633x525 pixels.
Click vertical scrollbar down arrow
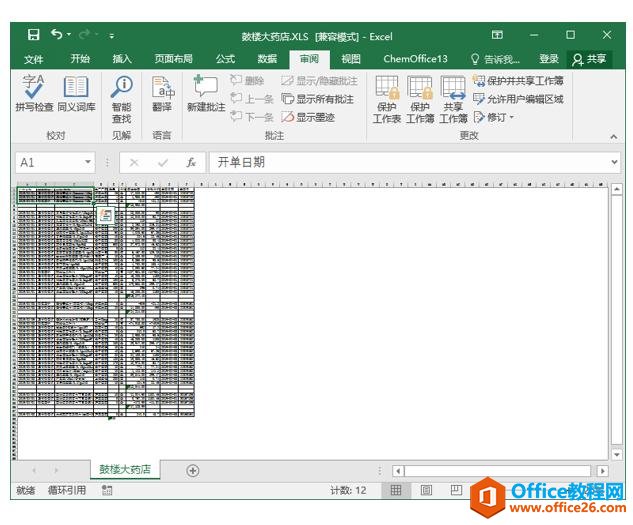tap(616, 454)
